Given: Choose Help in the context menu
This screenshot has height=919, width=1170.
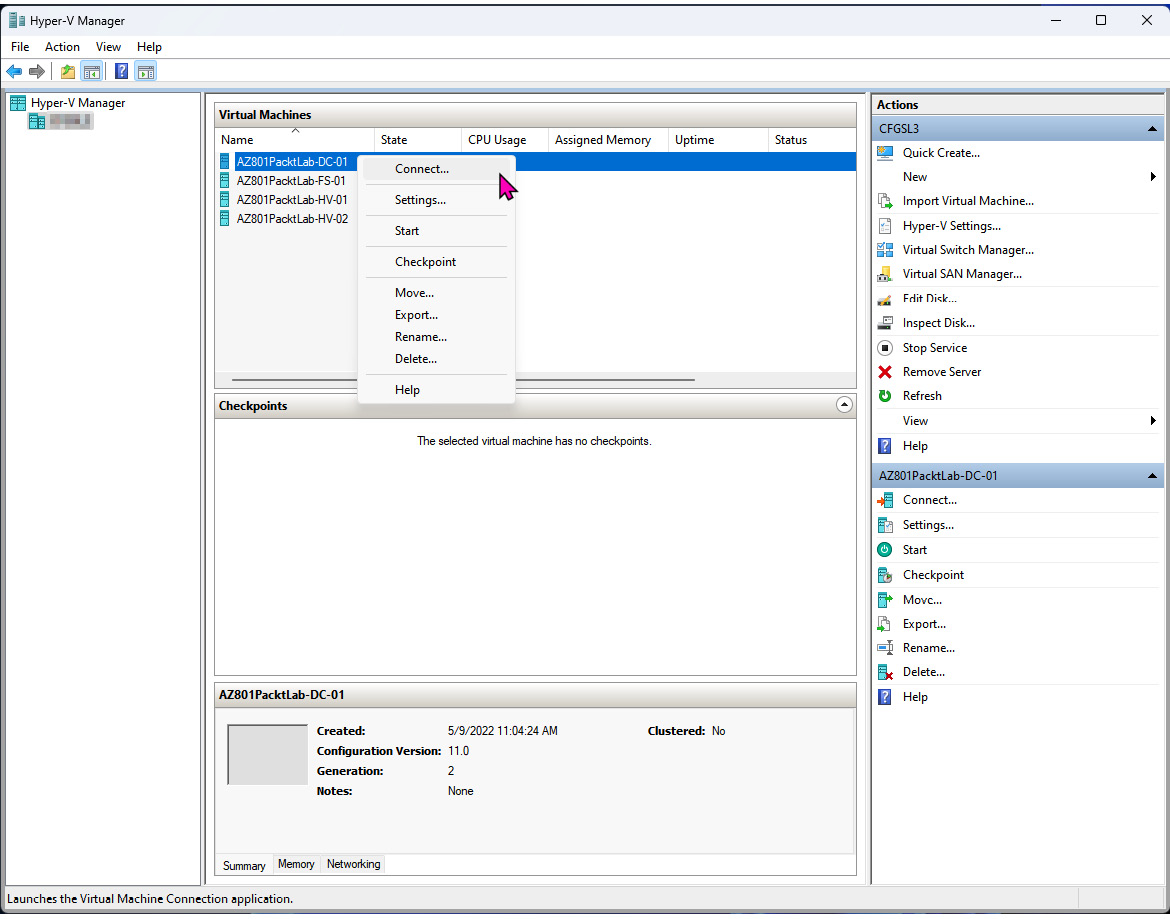Looking at the screenshot, I should coord(437,390).
